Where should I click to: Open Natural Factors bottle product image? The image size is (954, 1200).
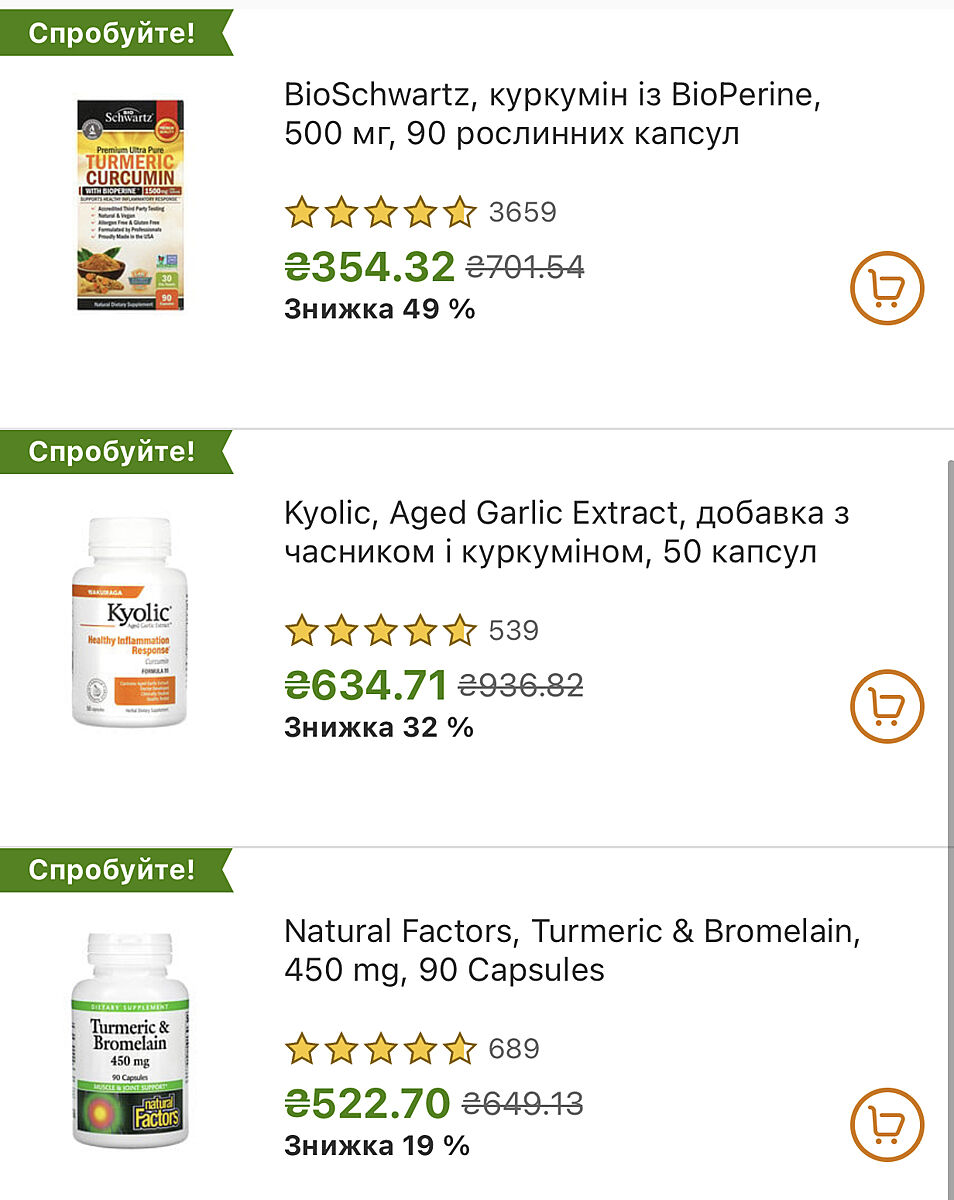131,1040
